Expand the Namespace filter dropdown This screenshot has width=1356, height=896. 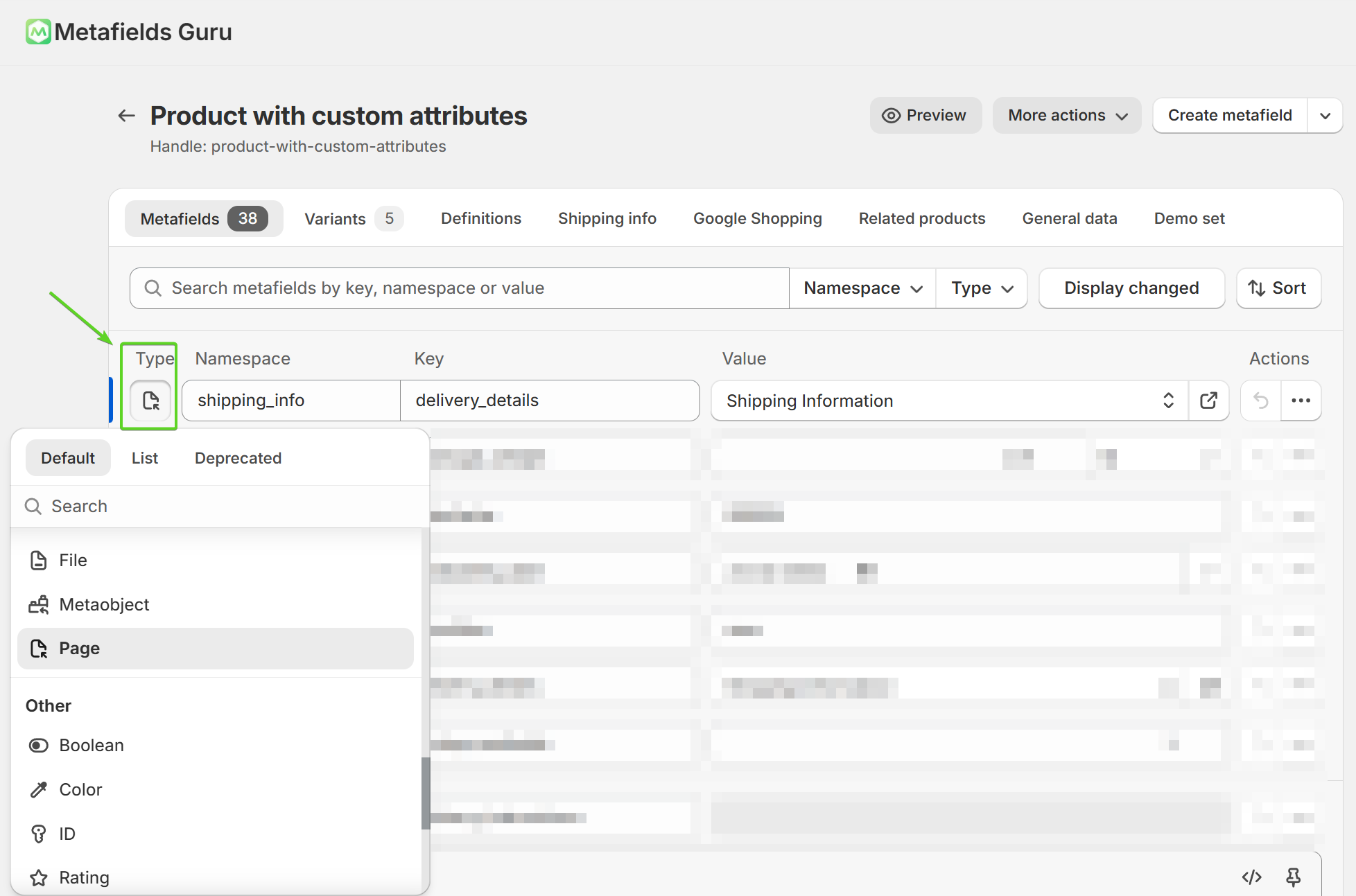[x=862, y=288]
